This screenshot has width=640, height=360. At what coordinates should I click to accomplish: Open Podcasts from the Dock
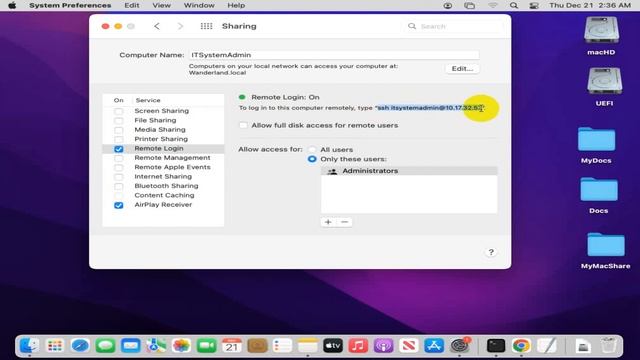tap(384, 346)
